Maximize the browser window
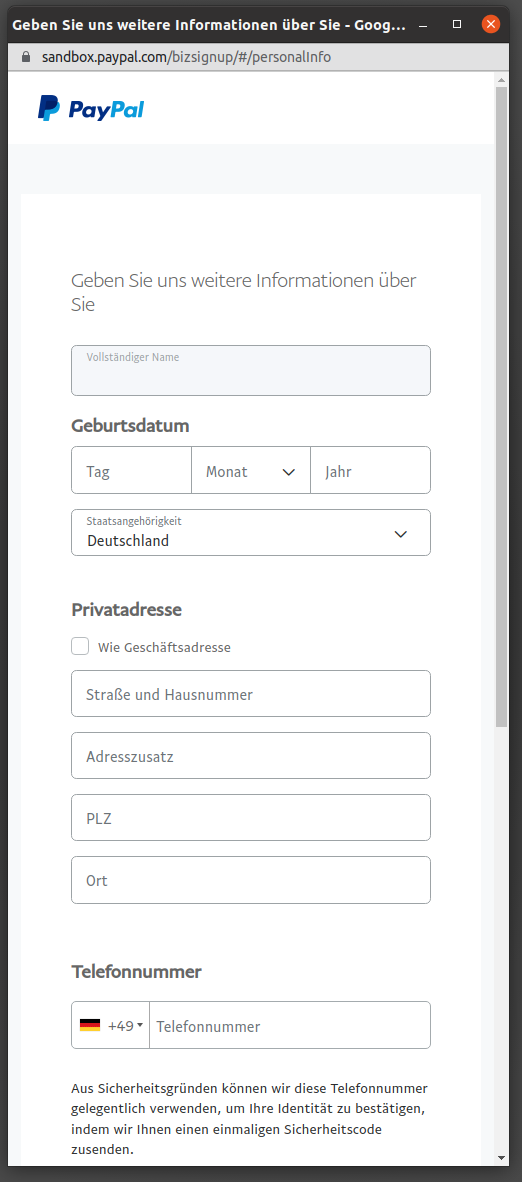 tap(456, 25)
